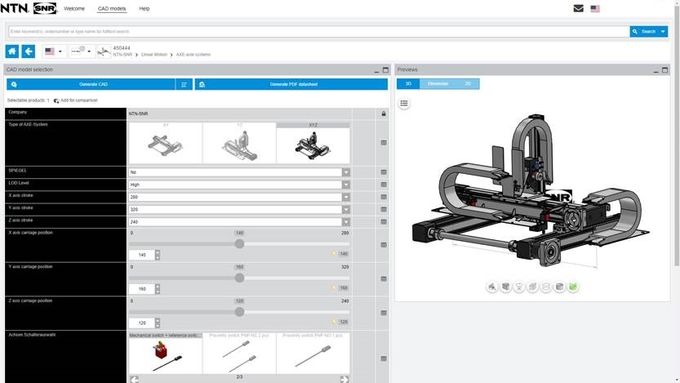Select the XYZ axis system type
680x383 pixels.
coord(313,143)
